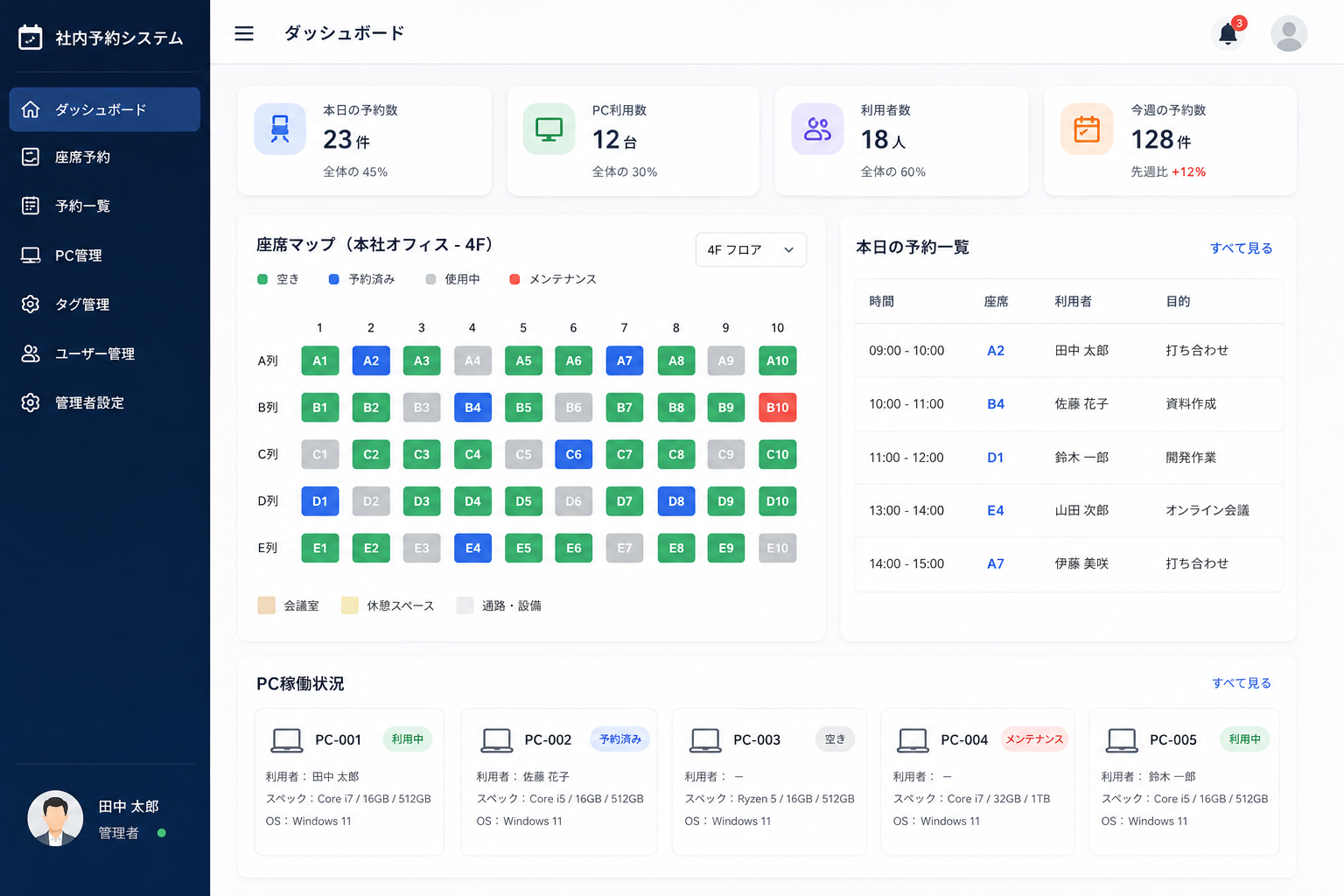This screenshot has width=1344, height=896.
Task: Select maintenance seat B10 on map
Action: [778, 408]
